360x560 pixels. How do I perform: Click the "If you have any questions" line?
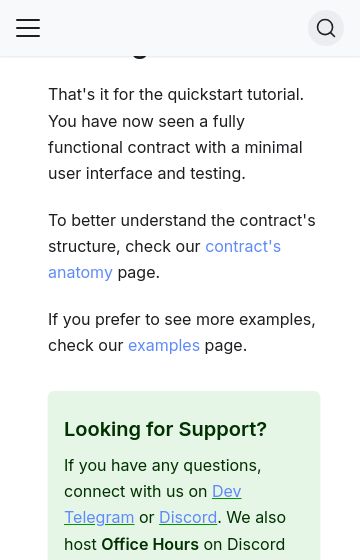tap(163, 466)
